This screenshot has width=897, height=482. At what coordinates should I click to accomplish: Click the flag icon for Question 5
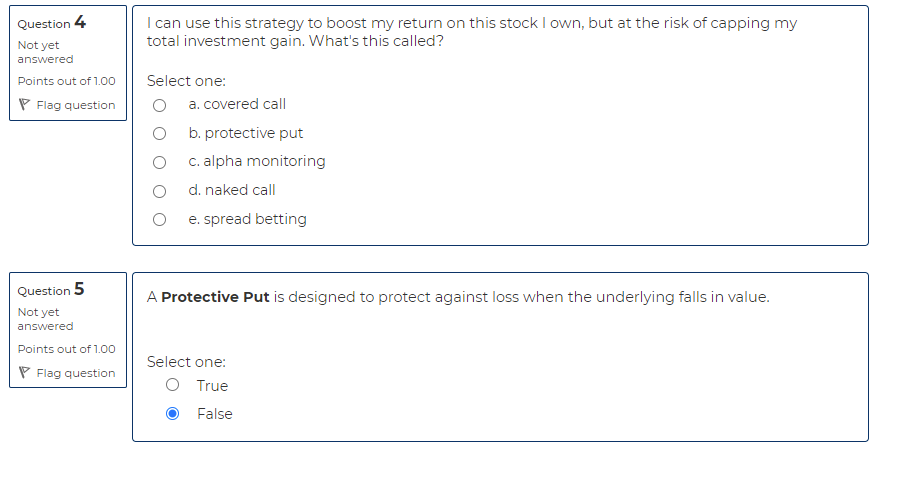[x=24, y=373]
